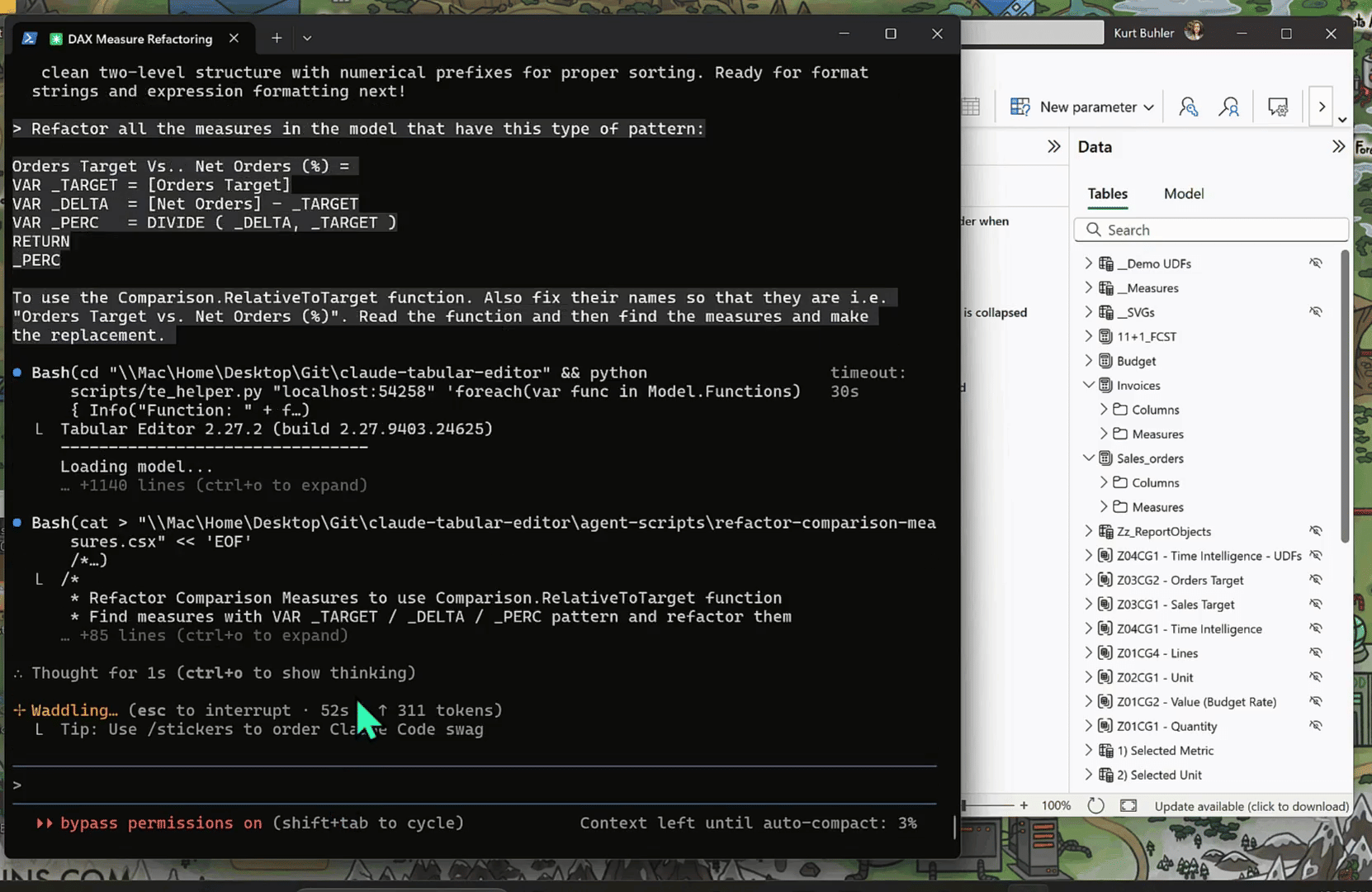Collapse pane left of Data with chevrons
Viewport: 1372px width, 892px height.
coord(1054,147)
